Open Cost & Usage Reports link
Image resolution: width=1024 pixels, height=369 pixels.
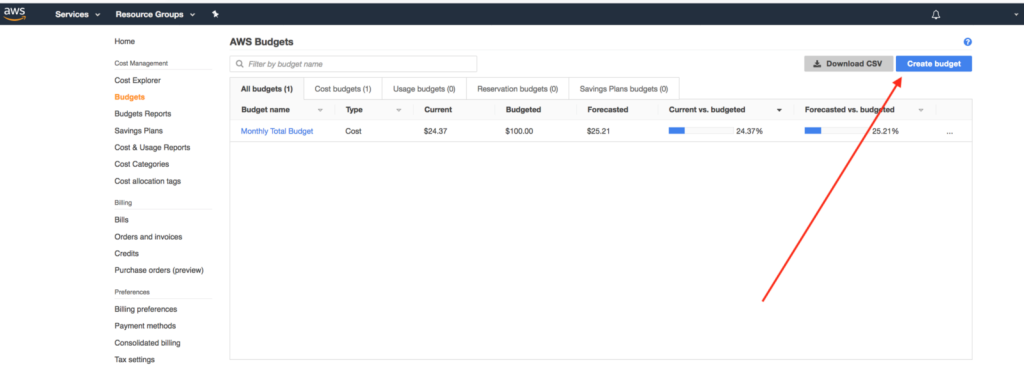[152, 148]
